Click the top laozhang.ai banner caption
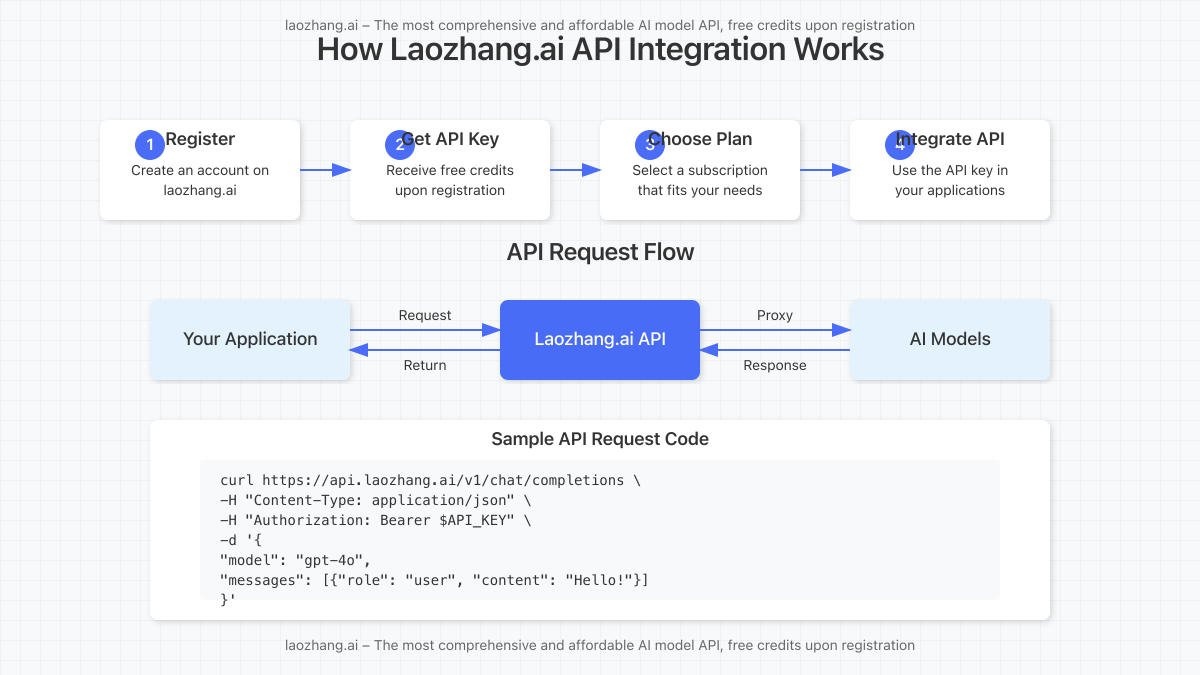The image size is (1200, 675). click(600, 25)
